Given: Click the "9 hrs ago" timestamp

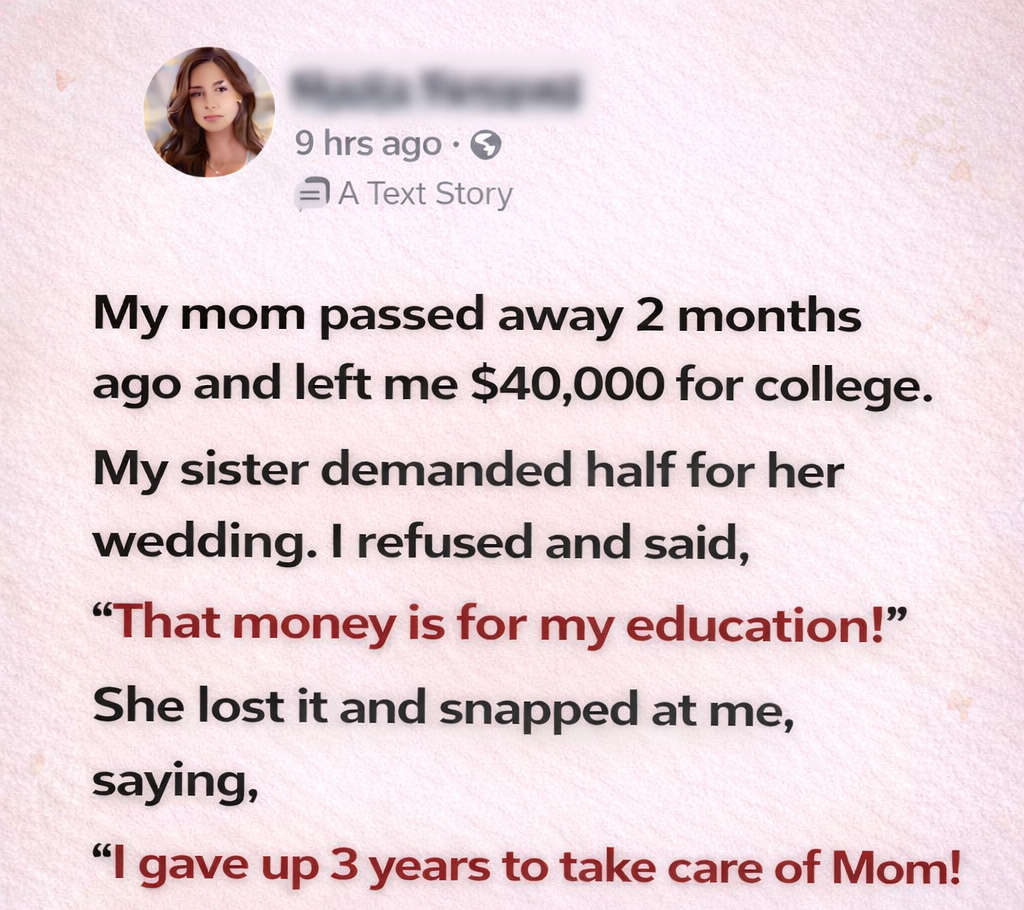Looking at the screenshot, I should tap(368, 145).
